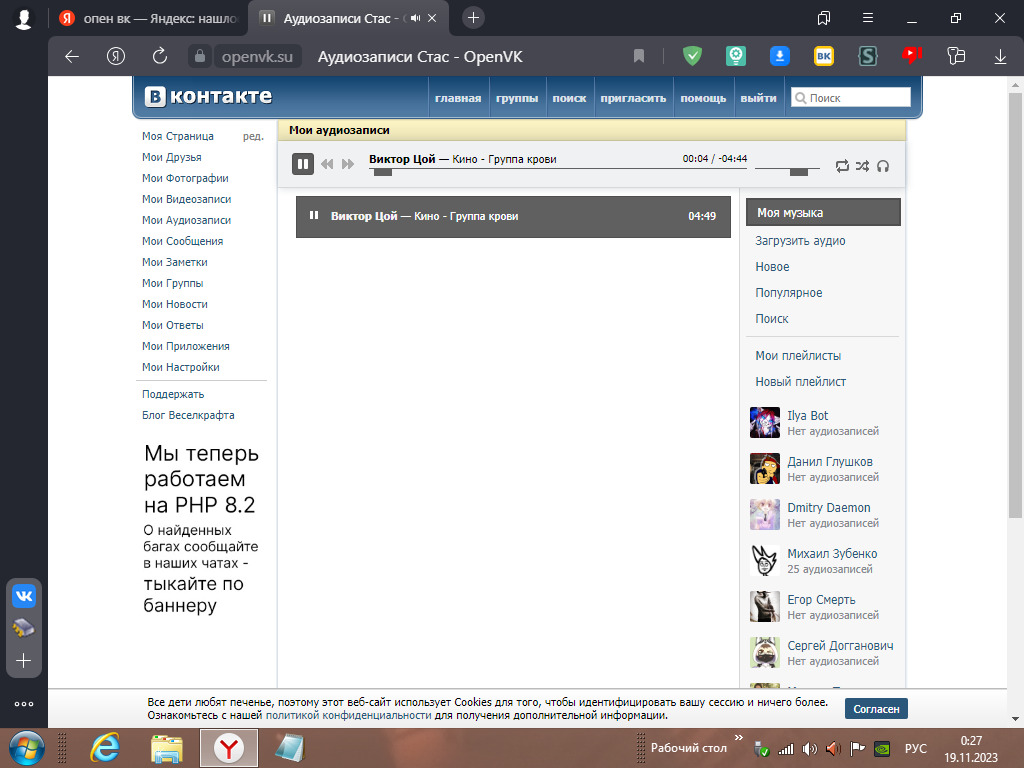Viewport: 1024px width, 768px height.
Task: Open the VK icon in the browser sidebar
Action: click(24, 596)
